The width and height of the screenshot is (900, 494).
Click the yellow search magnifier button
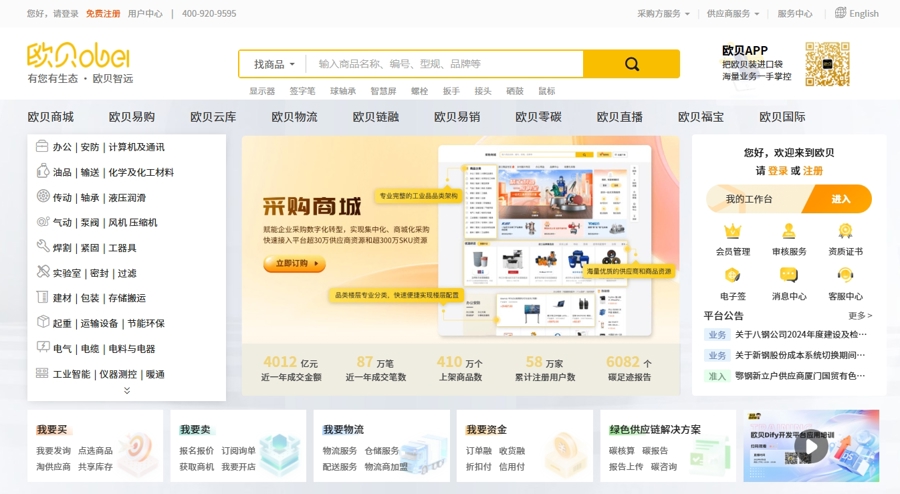coord(631,64)
